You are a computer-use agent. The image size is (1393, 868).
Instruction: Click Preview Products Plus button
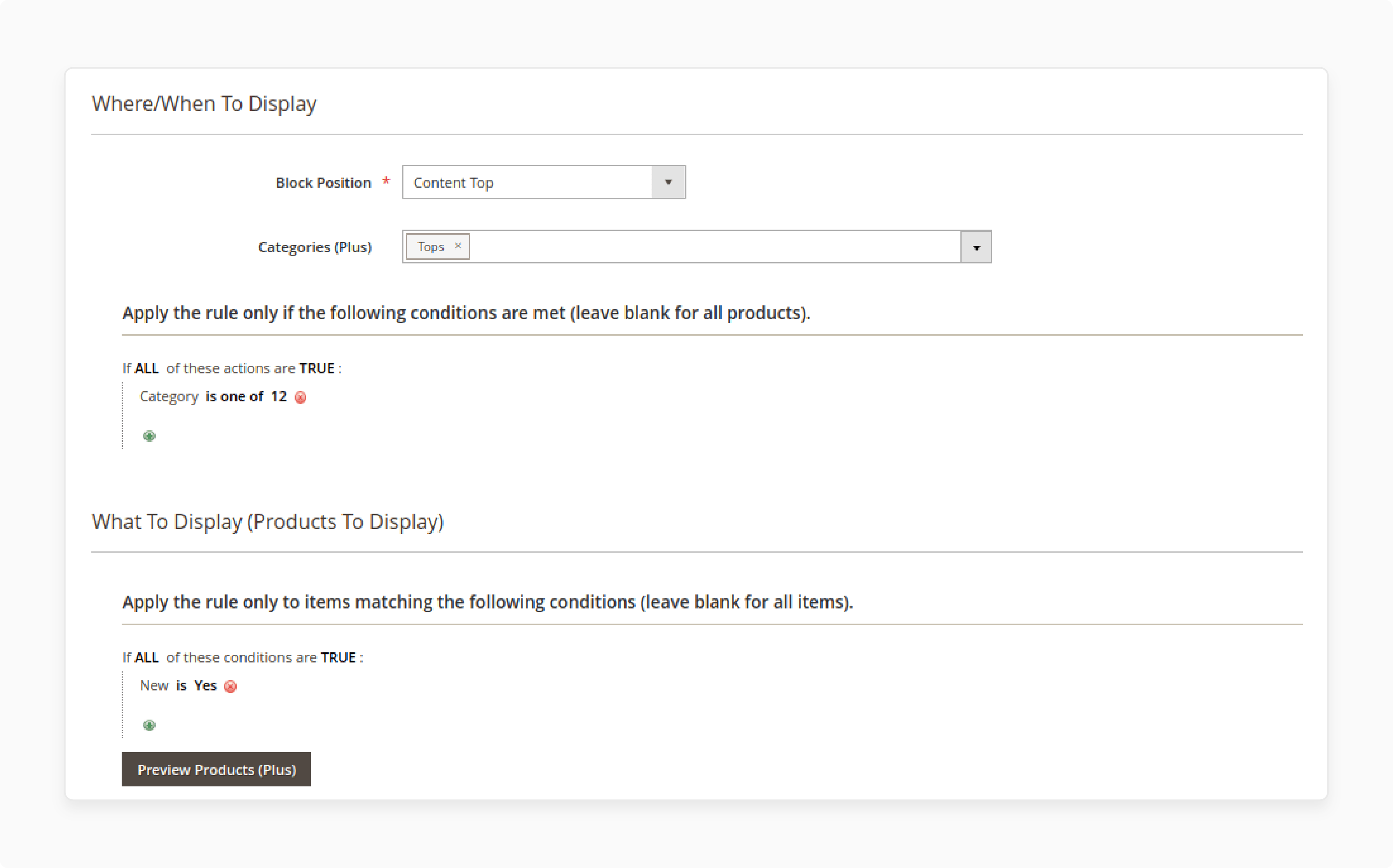coord(216,769)
